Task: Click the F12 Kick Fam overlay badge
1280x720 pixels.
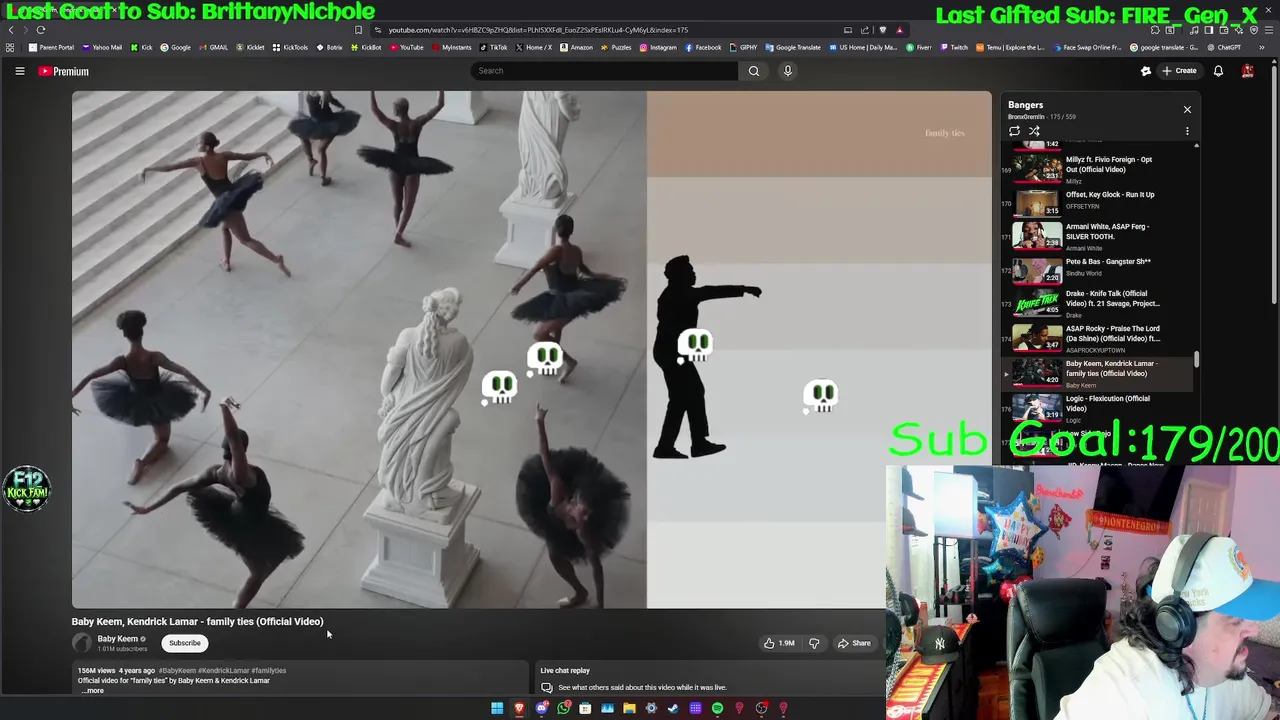Action: click(x=27, y=489)
